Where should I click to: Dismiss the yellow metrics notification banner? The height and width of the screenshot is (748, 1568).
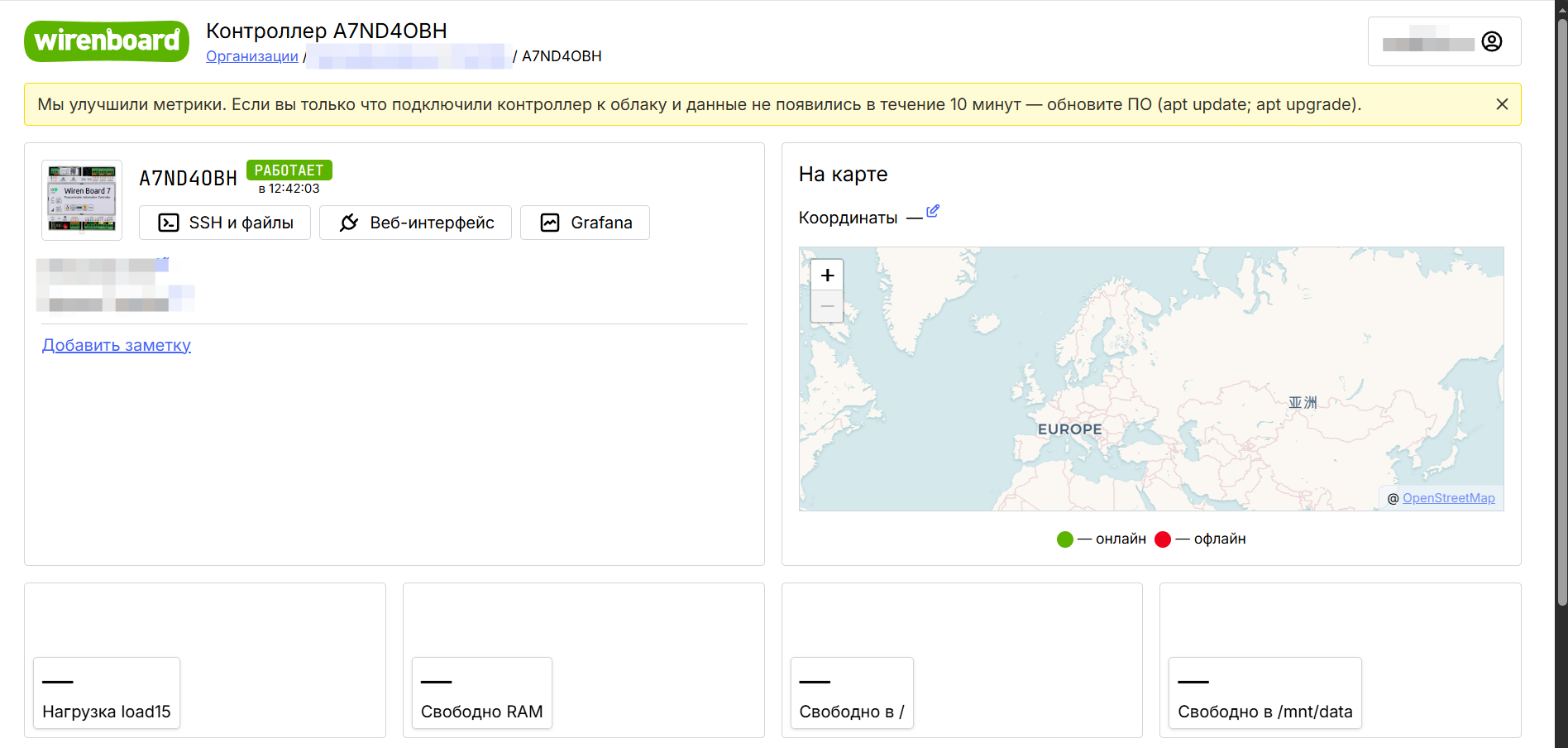[1502, 104]
